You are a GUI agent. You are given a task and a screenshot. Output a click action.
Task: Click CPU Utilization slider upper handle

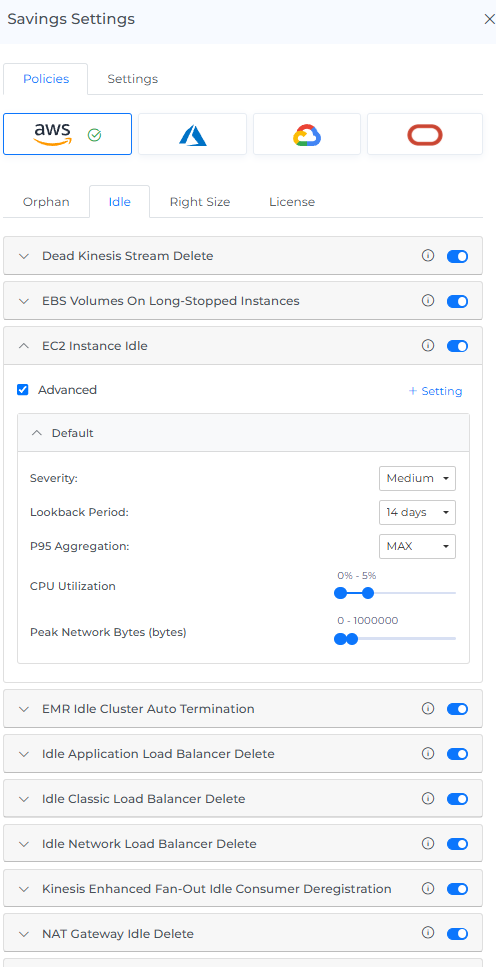[x=368, y=593]
